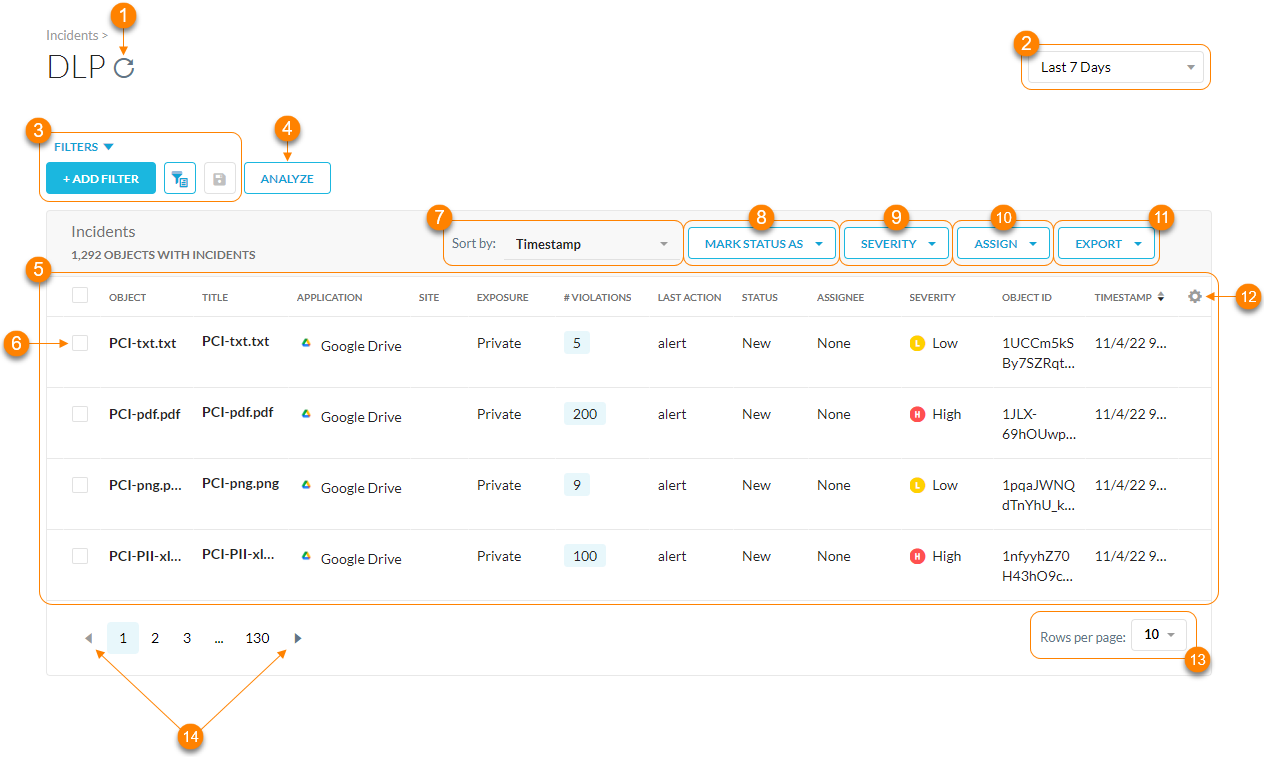1264x757 pixels.
Task: Open column settings with the gear icon
Action: [x=1194, y=296]
